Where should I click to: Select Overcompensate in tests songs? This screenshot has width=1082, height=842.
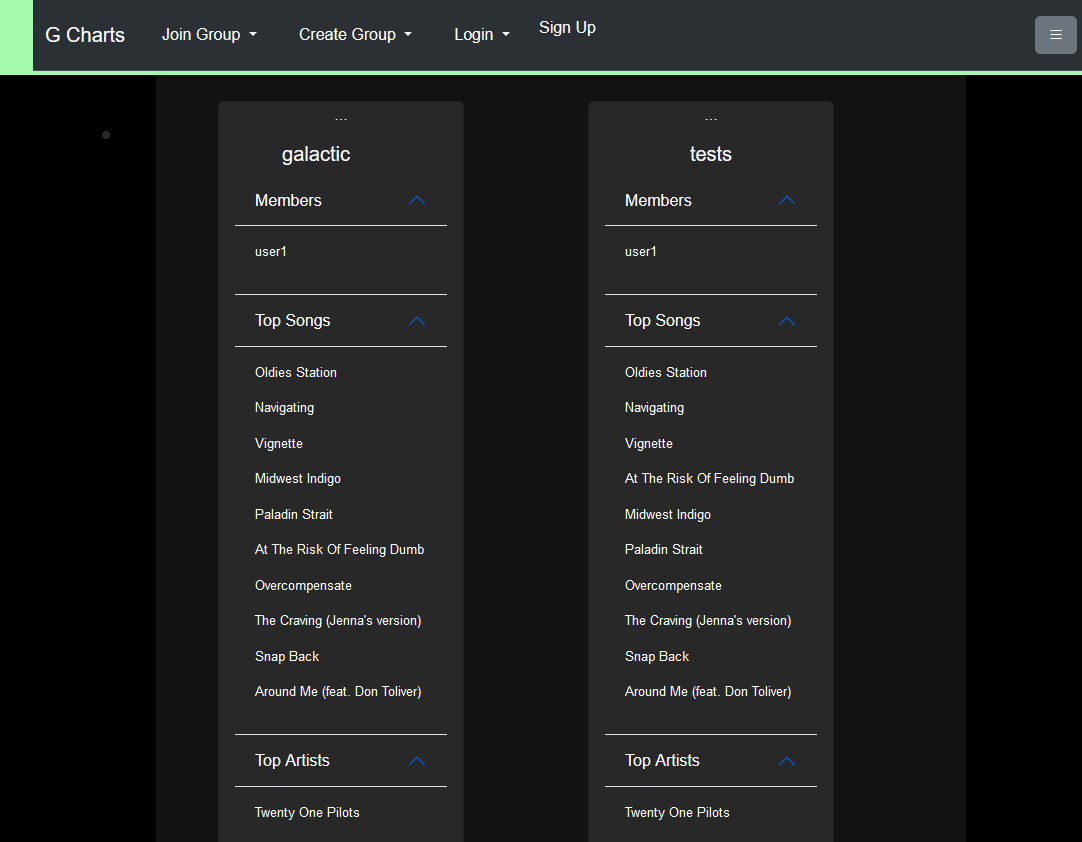coord(673,586)
